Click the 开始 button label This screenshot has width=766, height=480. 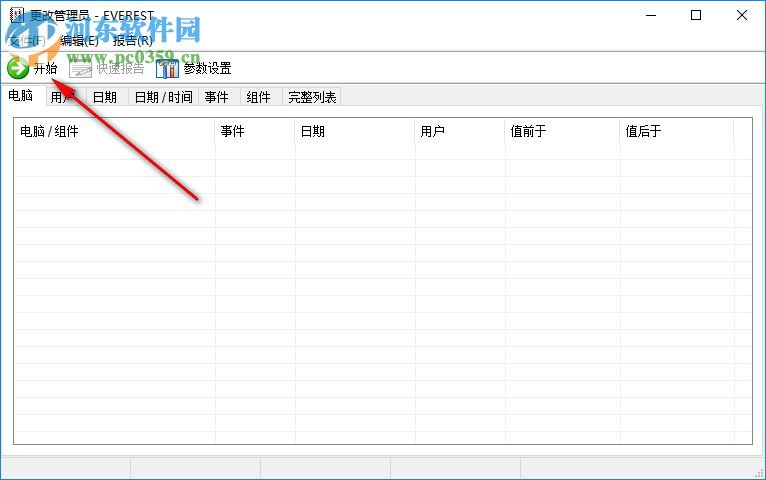[x=45, y=68]
